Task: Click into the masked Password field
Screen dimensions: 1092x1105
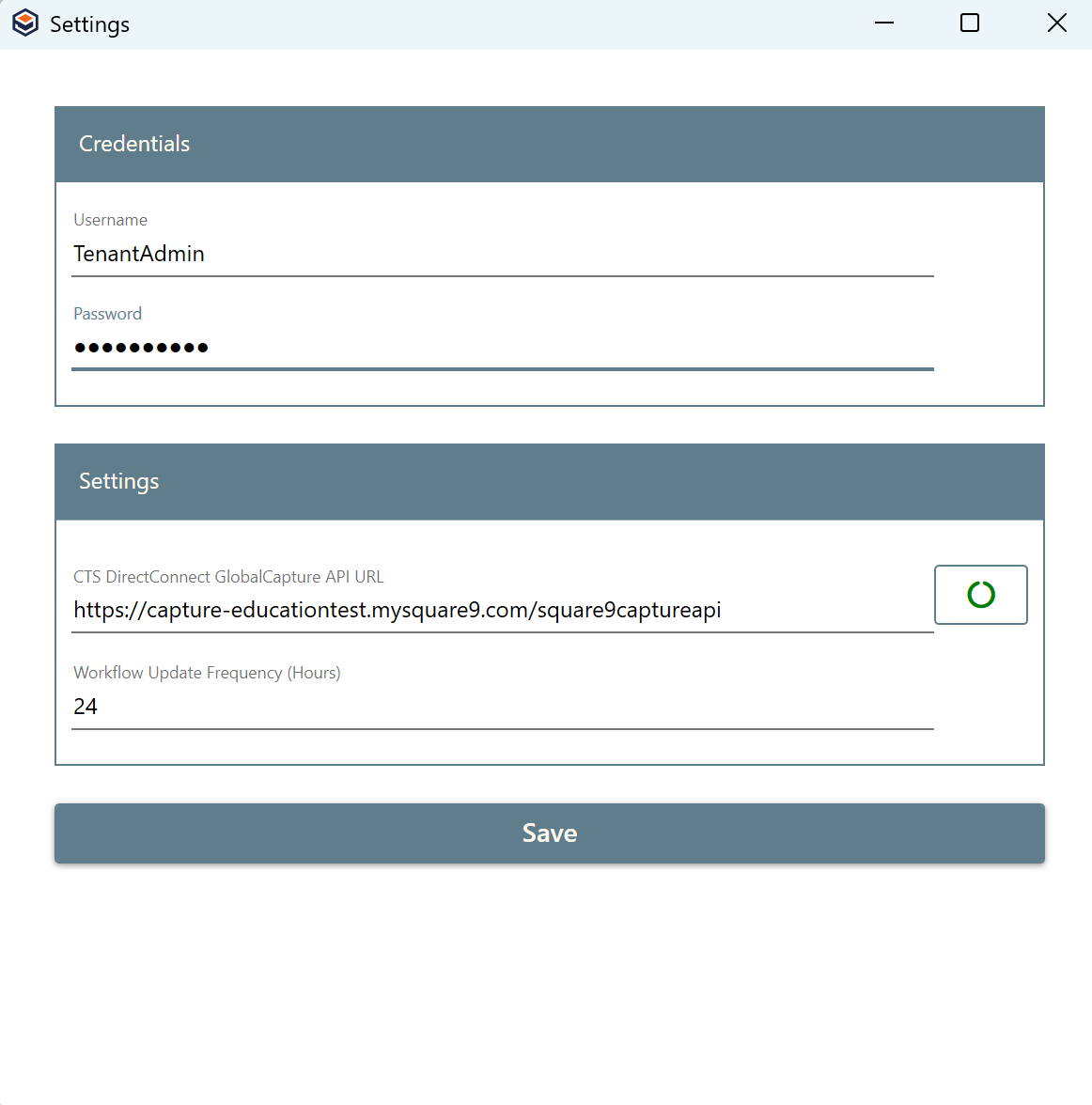Action: pos(502,348)
